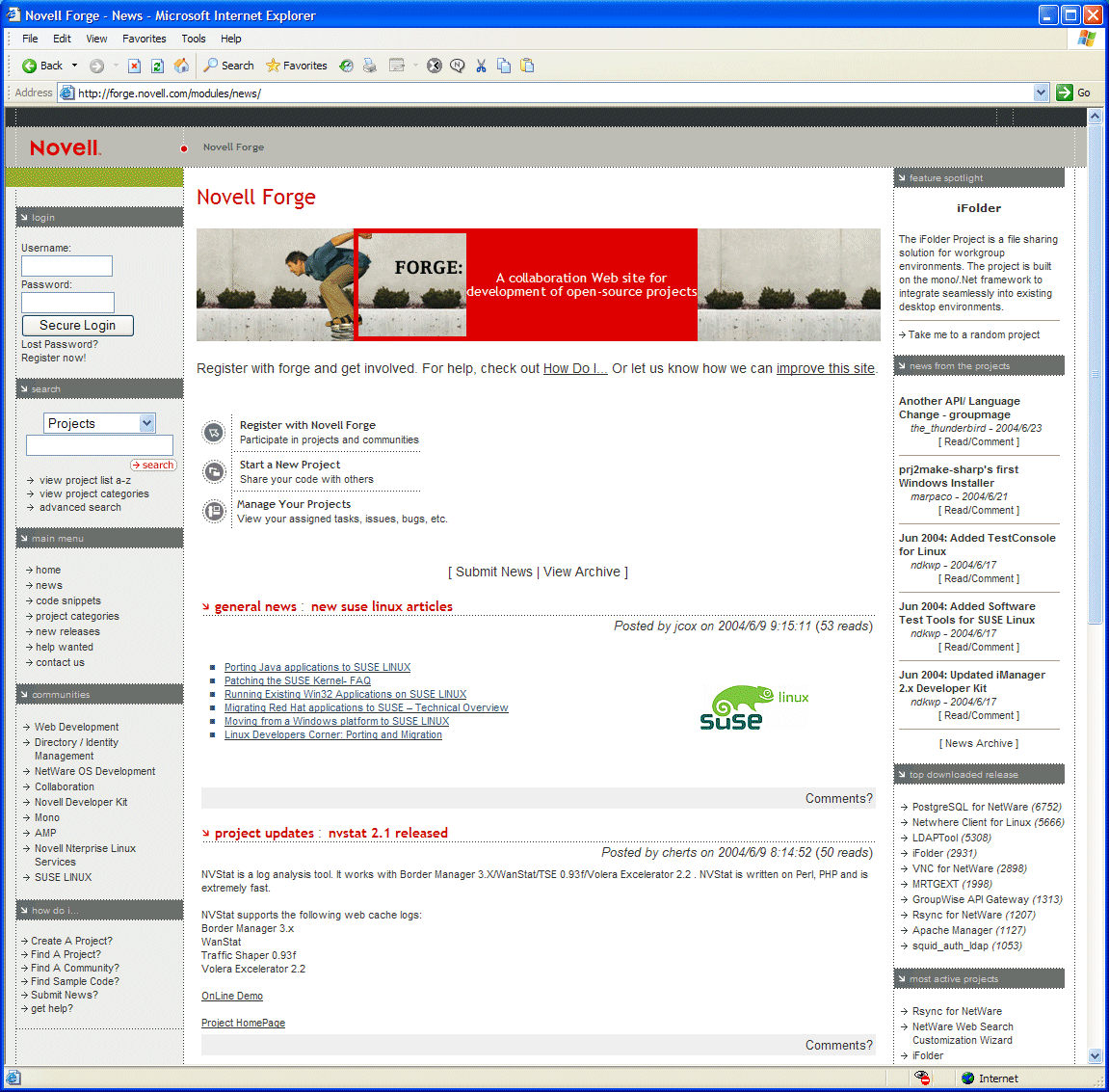Click the black circle X toolbar icon
This screenshot has height=1092, width=1109.
435,66
